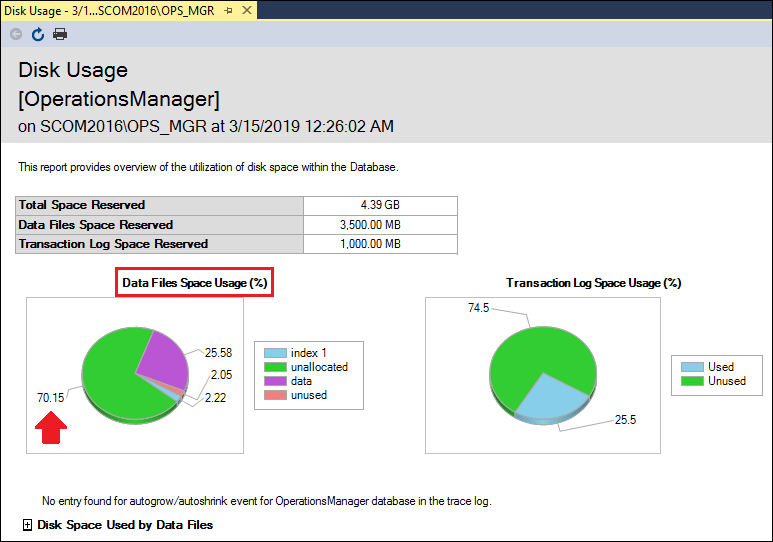Image resolution: width=773 pixels, height=542 pixels.
Task: Click the green Unused slice of log pie
Action: (x=535, y=355)
